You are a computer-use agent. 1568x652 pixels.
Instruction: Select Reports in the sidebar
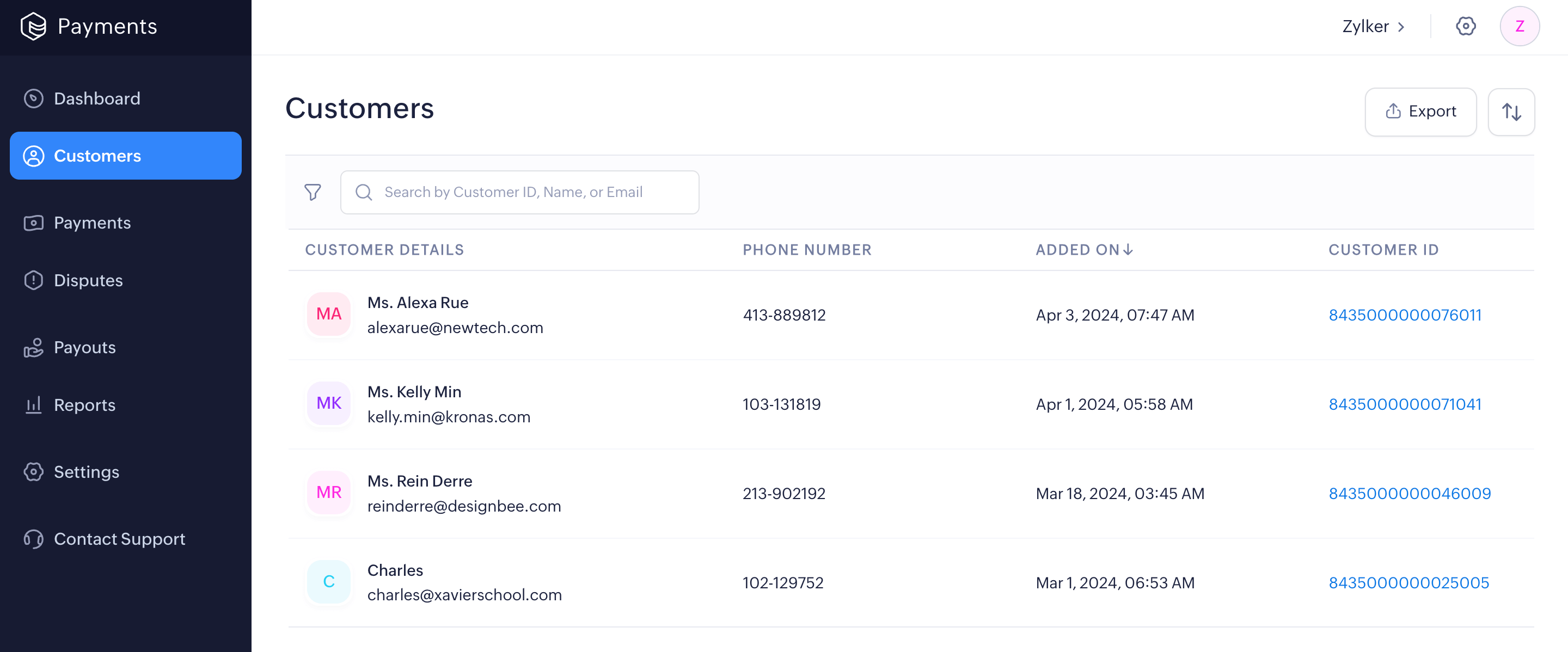pos(84,405)
